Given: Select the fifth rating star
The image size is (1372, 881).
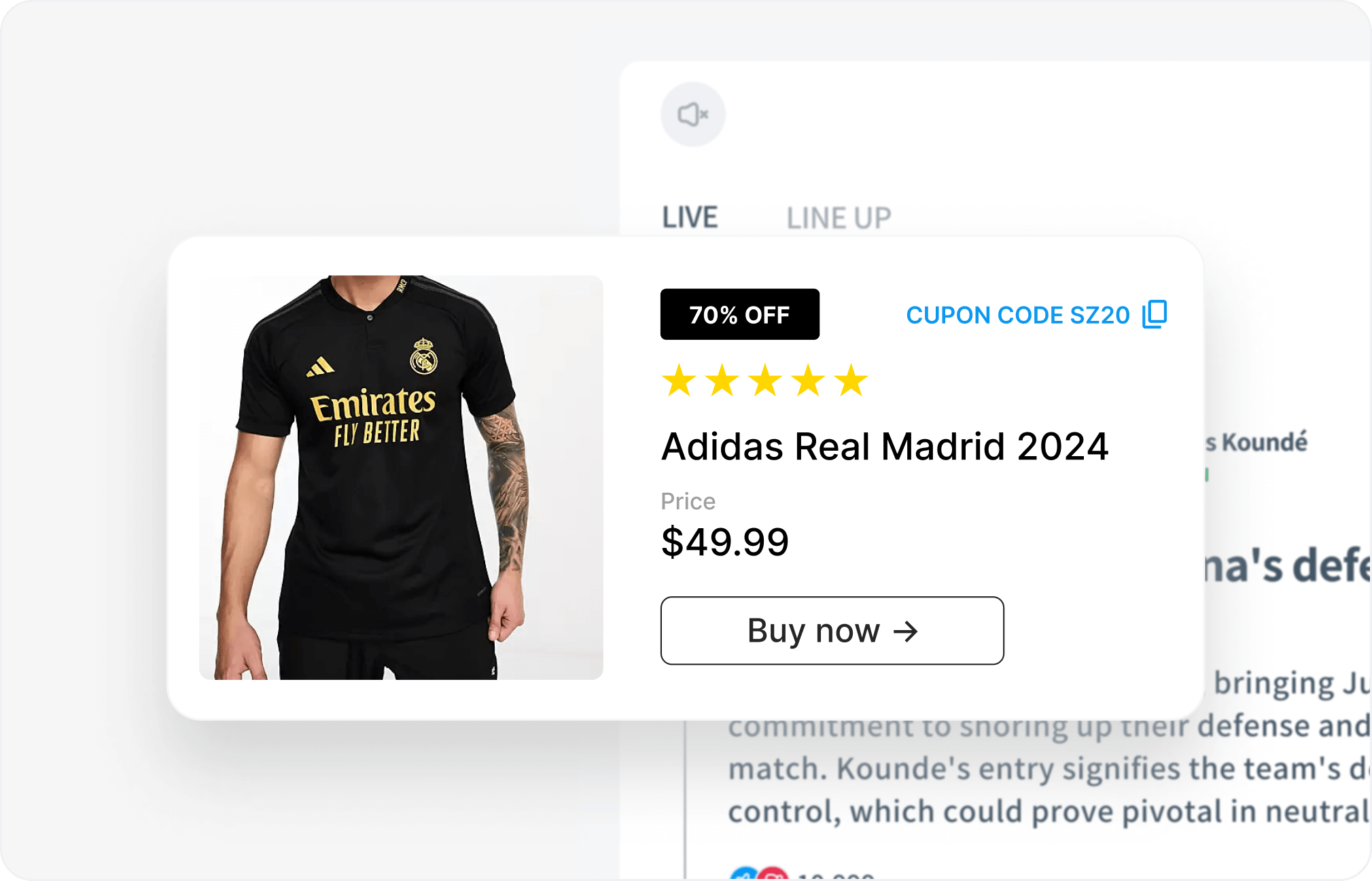Looking at the screenshot, I should [851, 380].
